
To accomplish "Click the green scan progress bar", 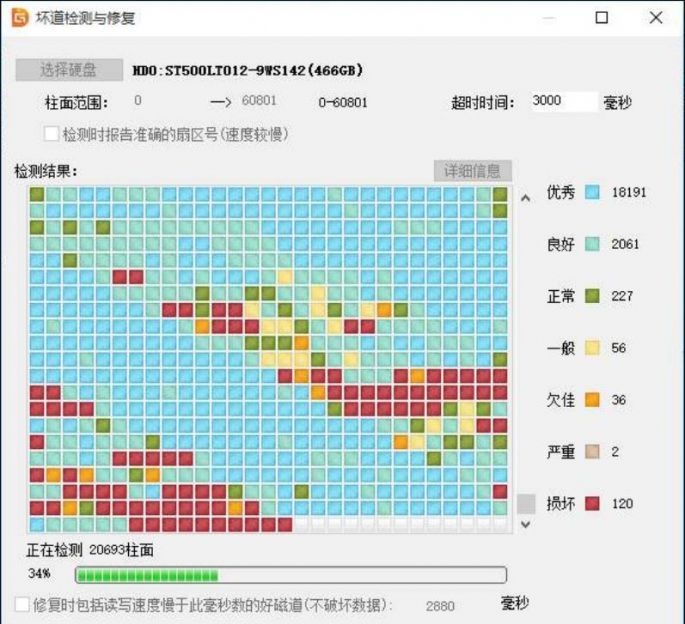I will pyautogui.click(x=291, y=575).
